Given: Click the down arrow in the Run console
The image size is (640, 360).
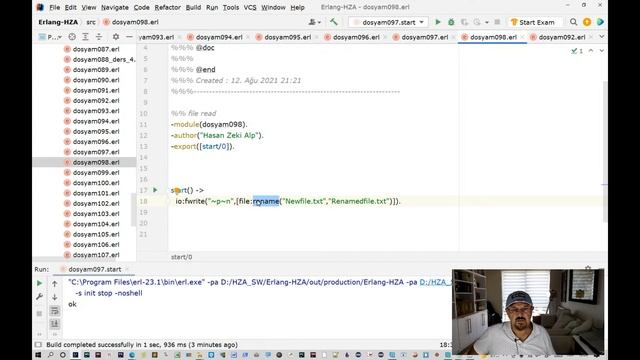Looking at the screenshot, I should pyautogui.click(x=54, y=297).
